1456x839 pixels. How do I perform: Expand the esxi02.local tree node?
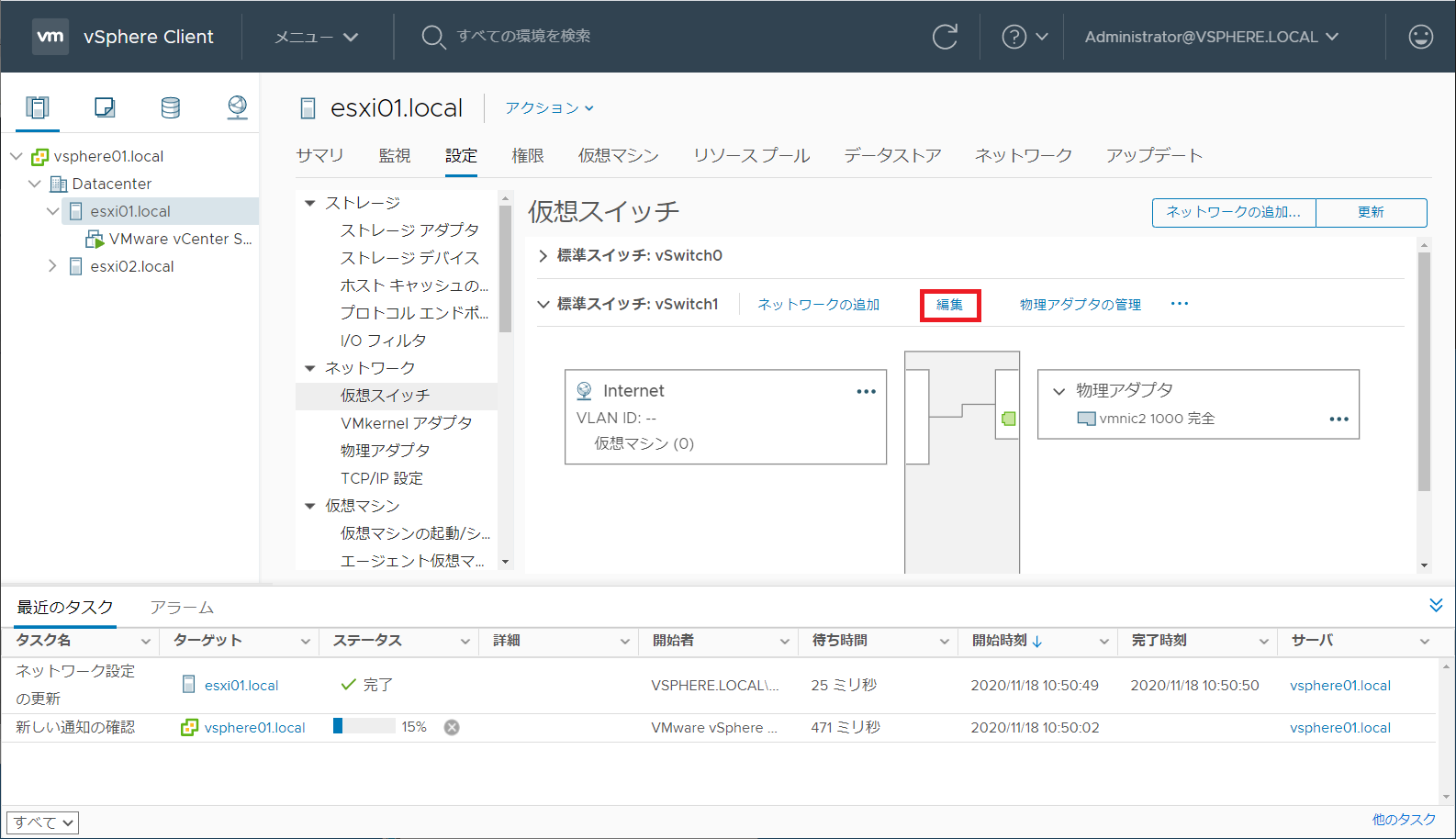pyautogui.click(x=52, y=266)
